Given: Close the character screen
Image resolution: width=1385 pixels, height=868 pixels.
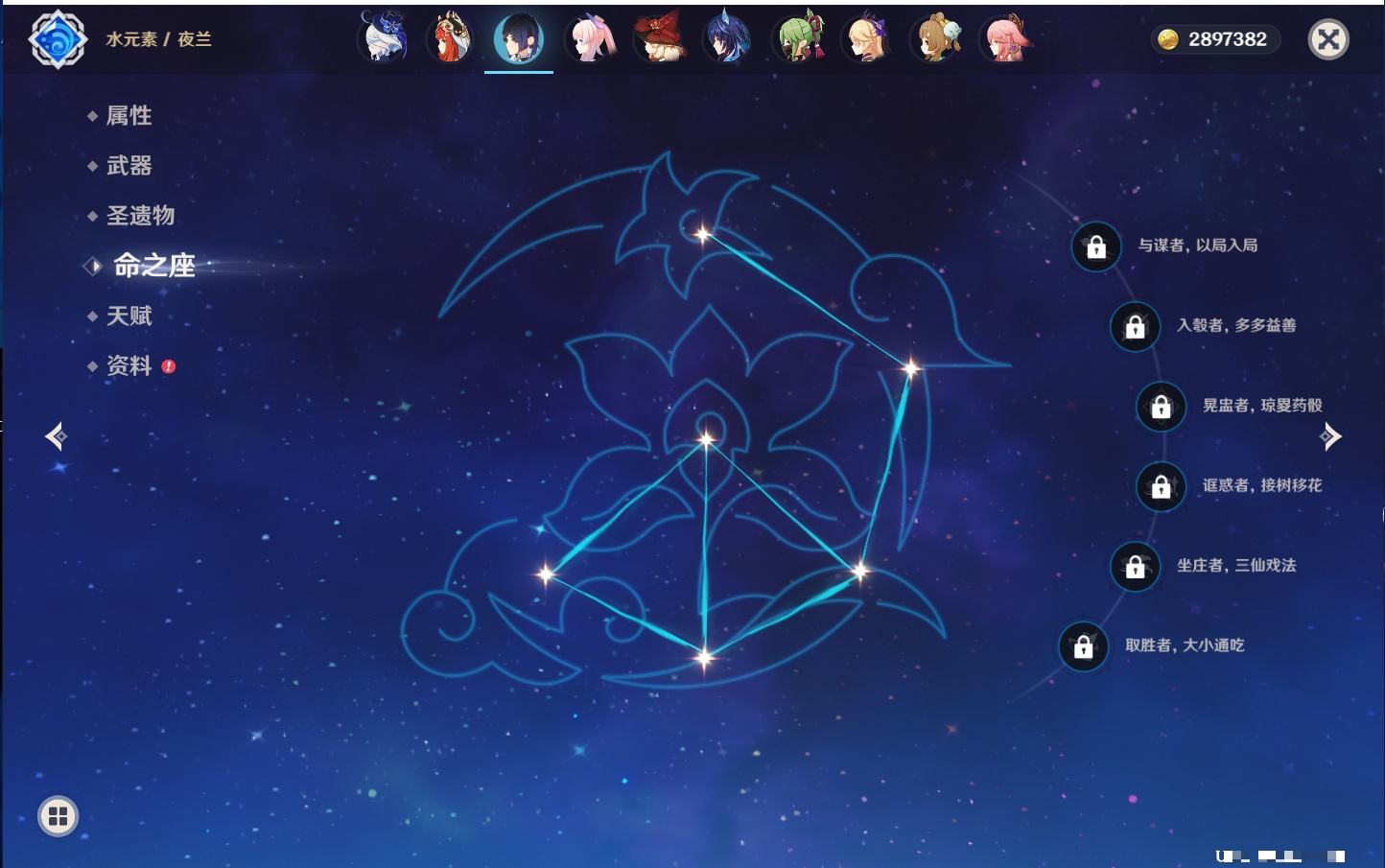Looking at the screenshot, I should 1328,39.
